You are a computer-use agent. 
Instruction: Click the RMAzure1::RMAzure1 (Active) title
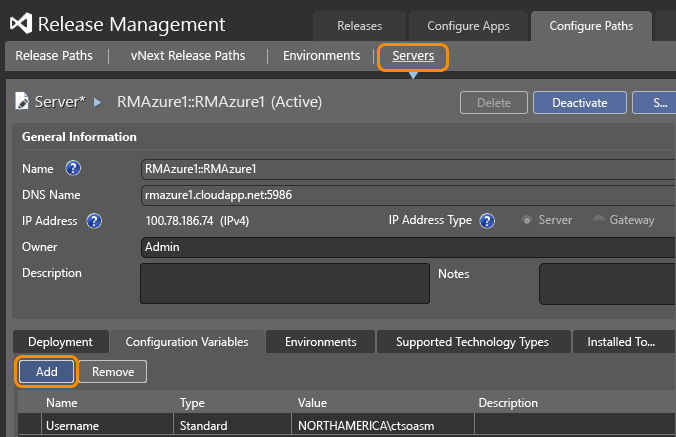219,102
